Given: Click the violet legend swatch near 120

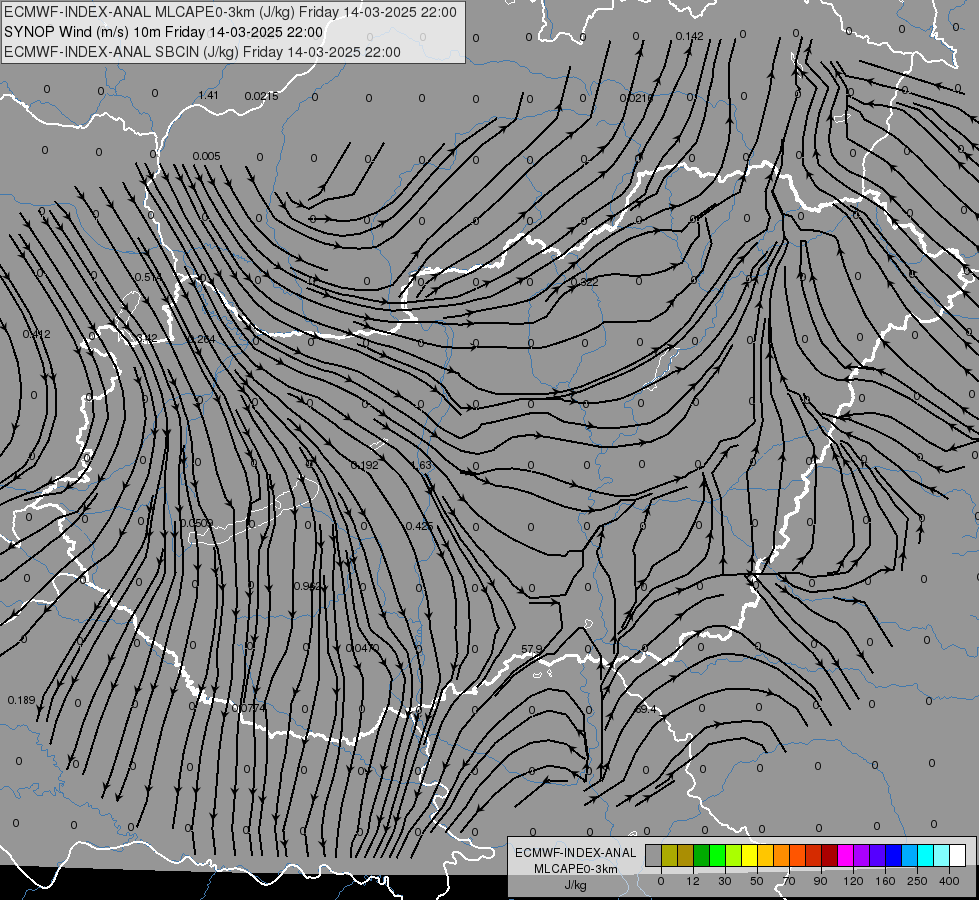Looking at the screenshot, I should [x=862, y=856].
